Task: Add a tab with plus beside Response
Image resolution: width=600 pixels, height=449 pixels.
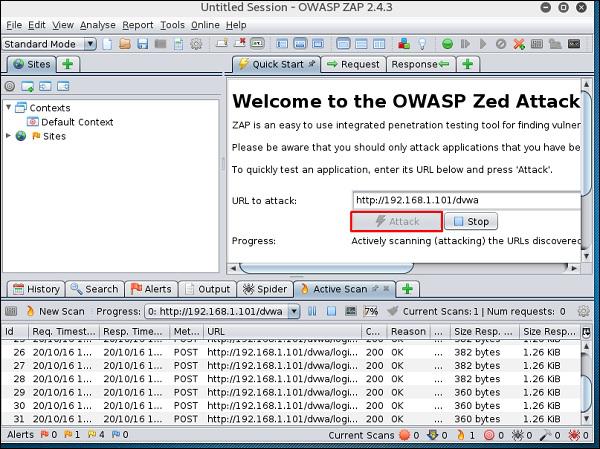Action: point(468,64)
